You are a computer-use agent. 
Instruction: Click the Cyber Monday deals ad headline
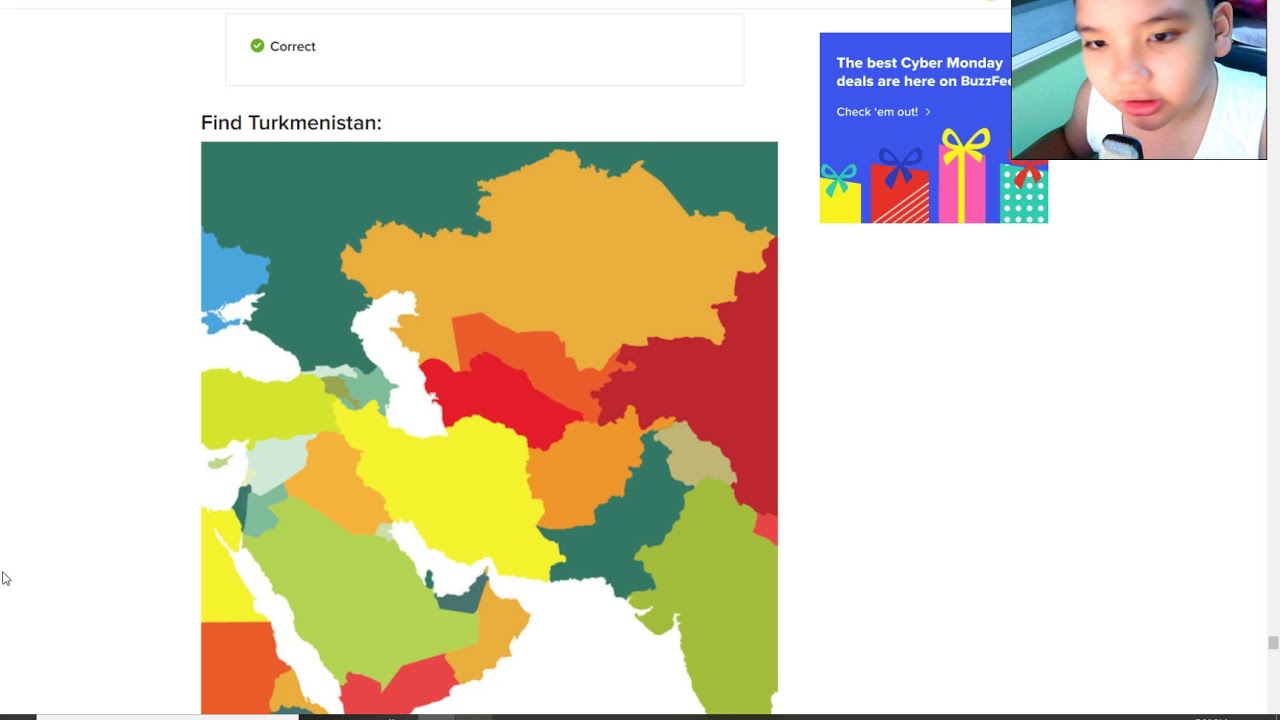click(x=922, y=72)
